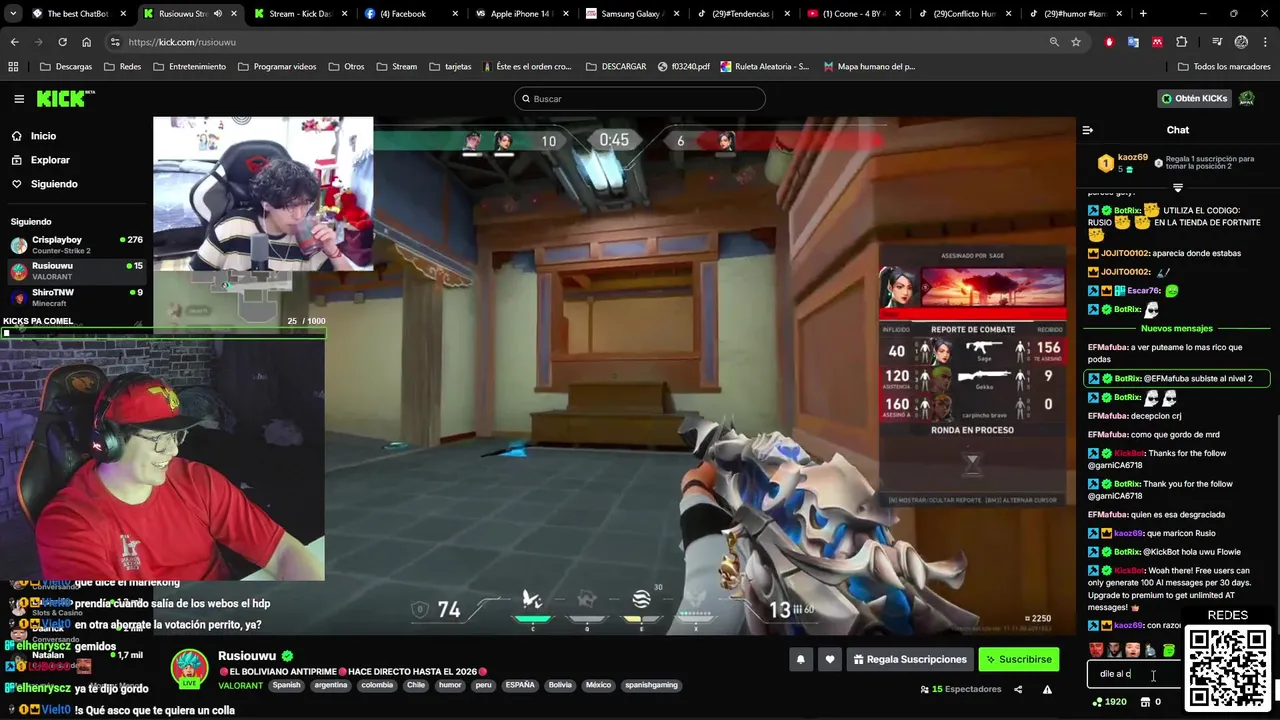
Task: Open the browser home page
Action: point(86,42)
